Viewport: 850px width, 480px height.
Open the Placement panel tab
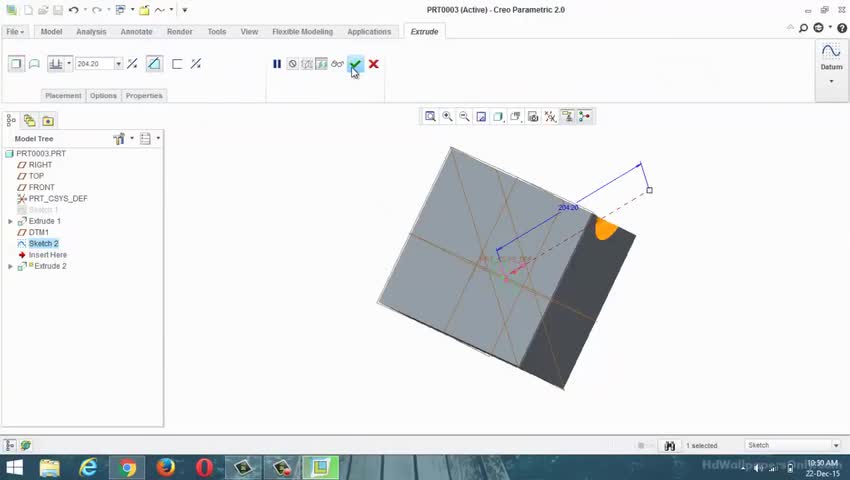pyautogui.click(x=63, y=95)
